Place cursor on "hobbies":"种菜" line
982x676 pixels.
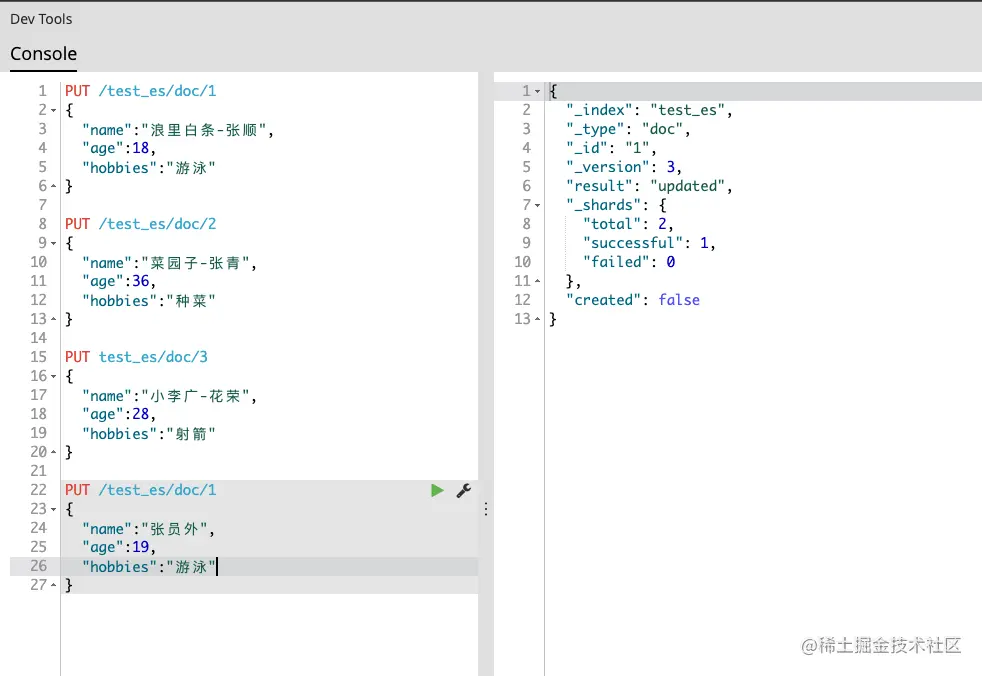tap(148, 301)
